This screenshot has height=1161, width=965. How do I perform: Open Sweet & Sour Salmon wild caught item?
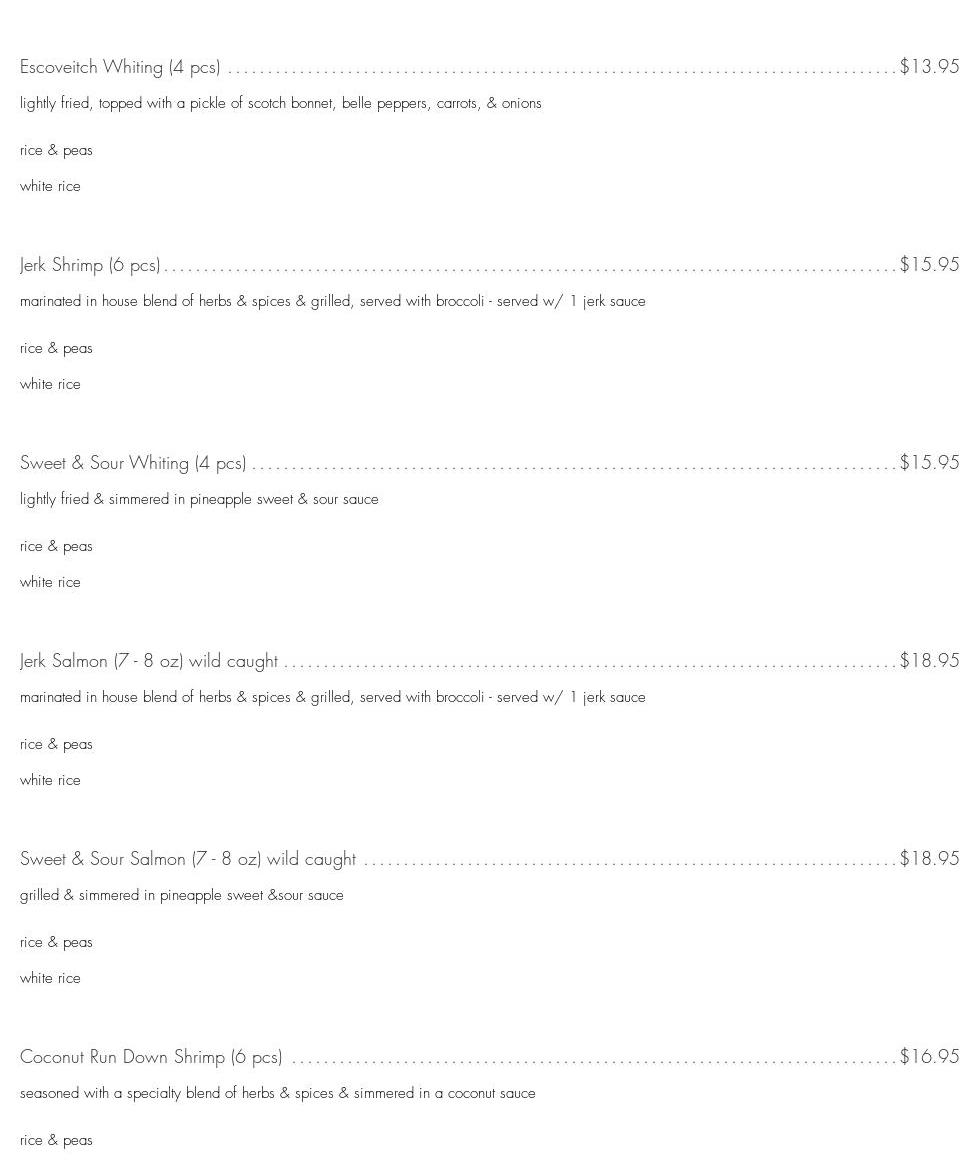click(188, 859)
